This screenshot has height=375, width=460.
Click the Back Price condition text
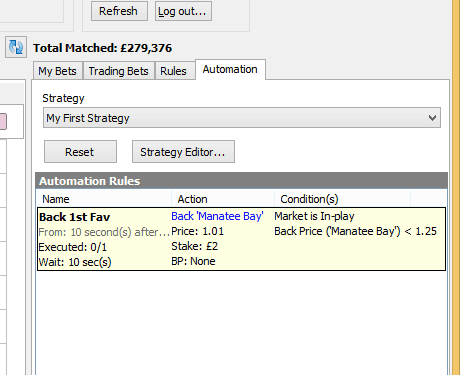pos(355,231)
